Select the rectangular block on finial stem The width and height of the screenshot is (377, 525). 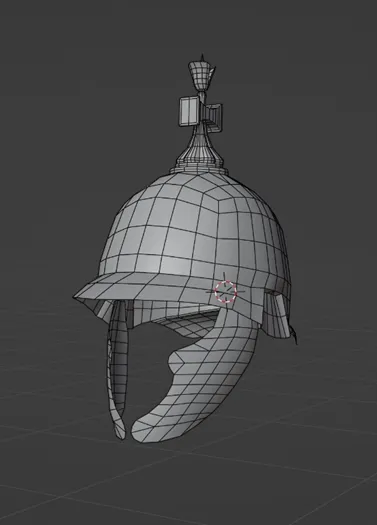[190, 111]
